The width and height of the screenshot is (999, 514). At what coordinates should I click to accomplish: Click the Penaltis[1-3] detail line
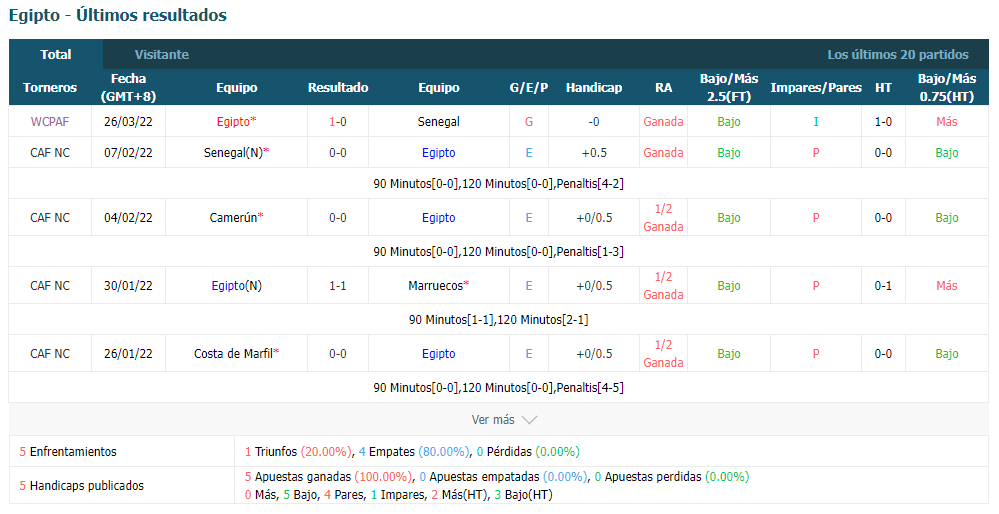498,252
